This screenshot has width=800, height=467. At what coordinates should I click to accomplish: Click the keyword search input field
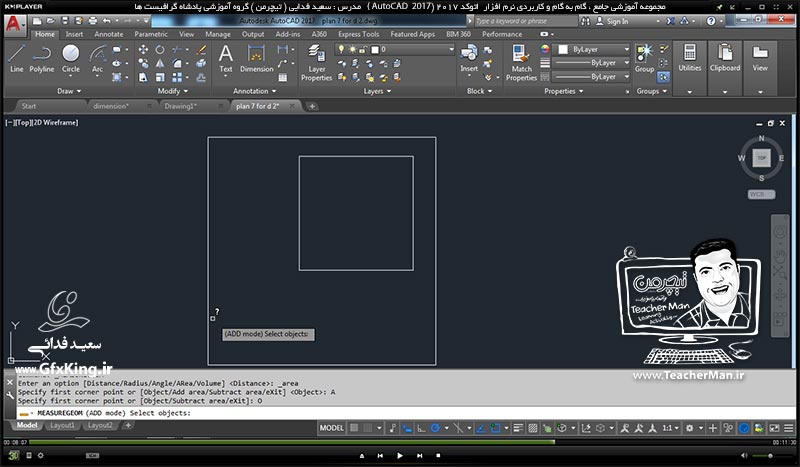[x=525, y=21]
